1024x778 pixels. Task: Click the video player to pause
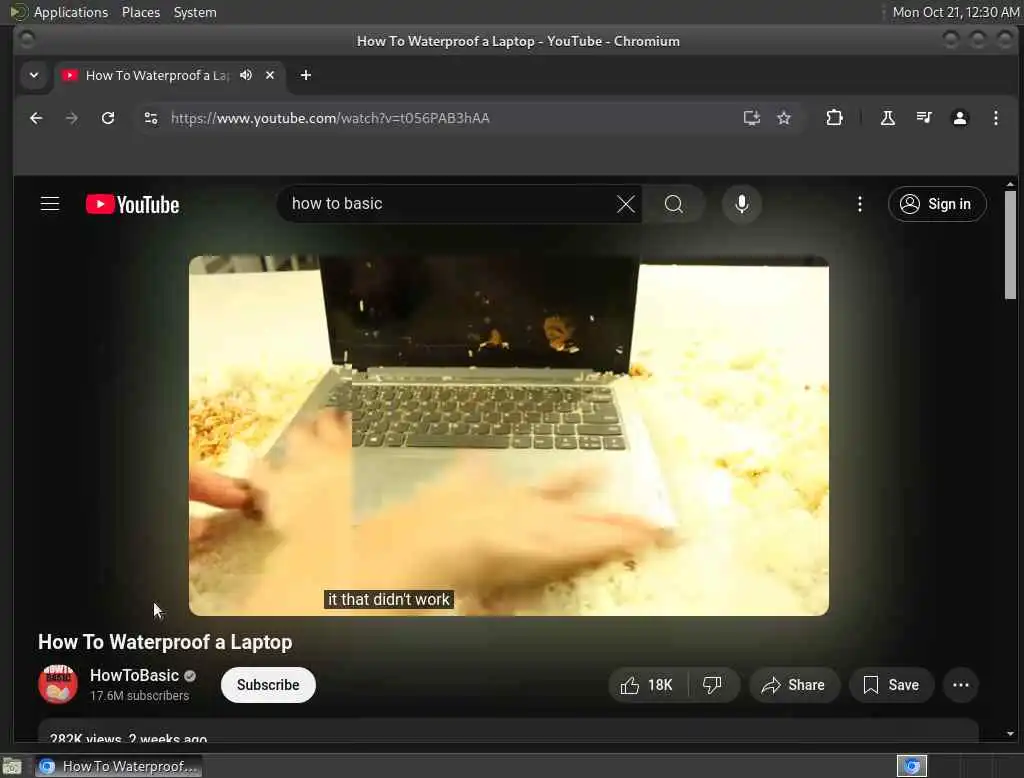509,435
